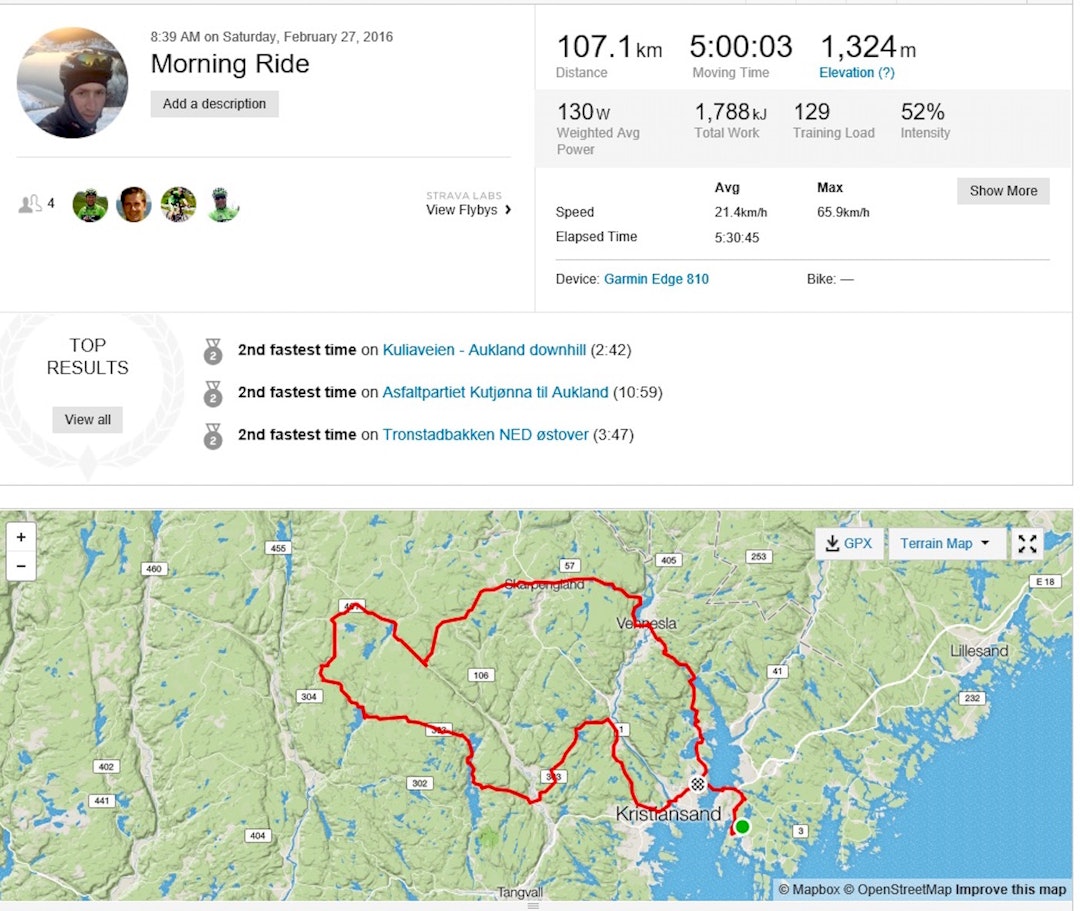Open Asfaltpartiet Kutjønna til Aukland segment
This screenshot has height=911, width=1080.
point(495,392)
